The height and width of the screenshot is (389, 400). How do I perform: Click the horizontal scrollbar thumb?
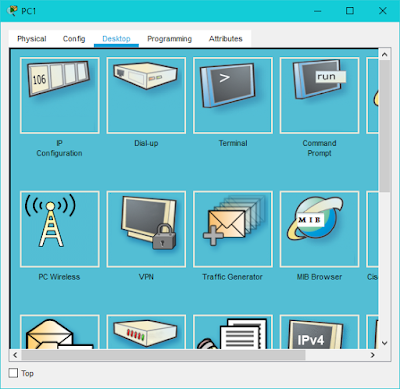click(x=163, y=355)
